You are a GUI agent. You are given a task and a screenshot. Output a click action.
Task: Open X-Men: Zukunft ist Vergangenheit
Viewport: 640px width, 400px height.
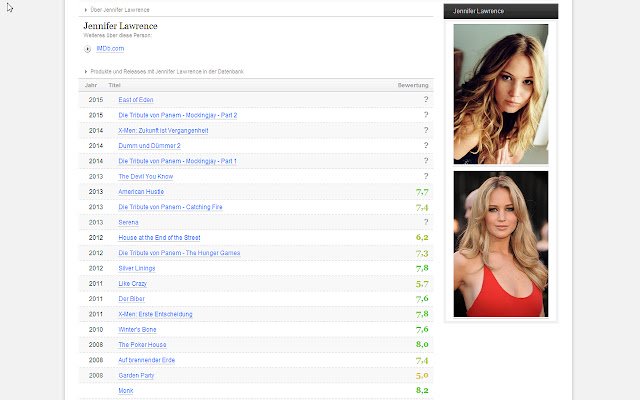[163, 131]
